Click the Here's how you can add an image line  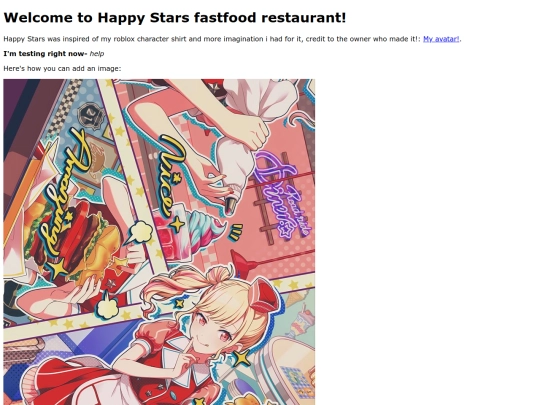tap(62, 69)
